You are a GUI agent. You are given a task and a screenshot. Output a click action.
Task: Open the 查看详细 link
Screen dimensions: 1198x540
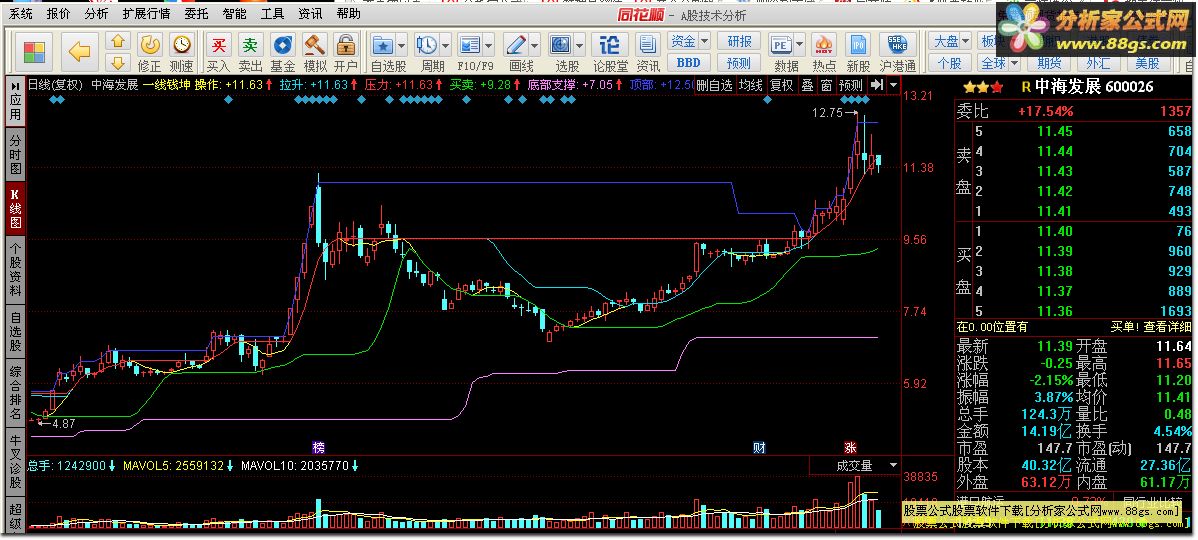pyautogui.click(x=1167, y=327)
